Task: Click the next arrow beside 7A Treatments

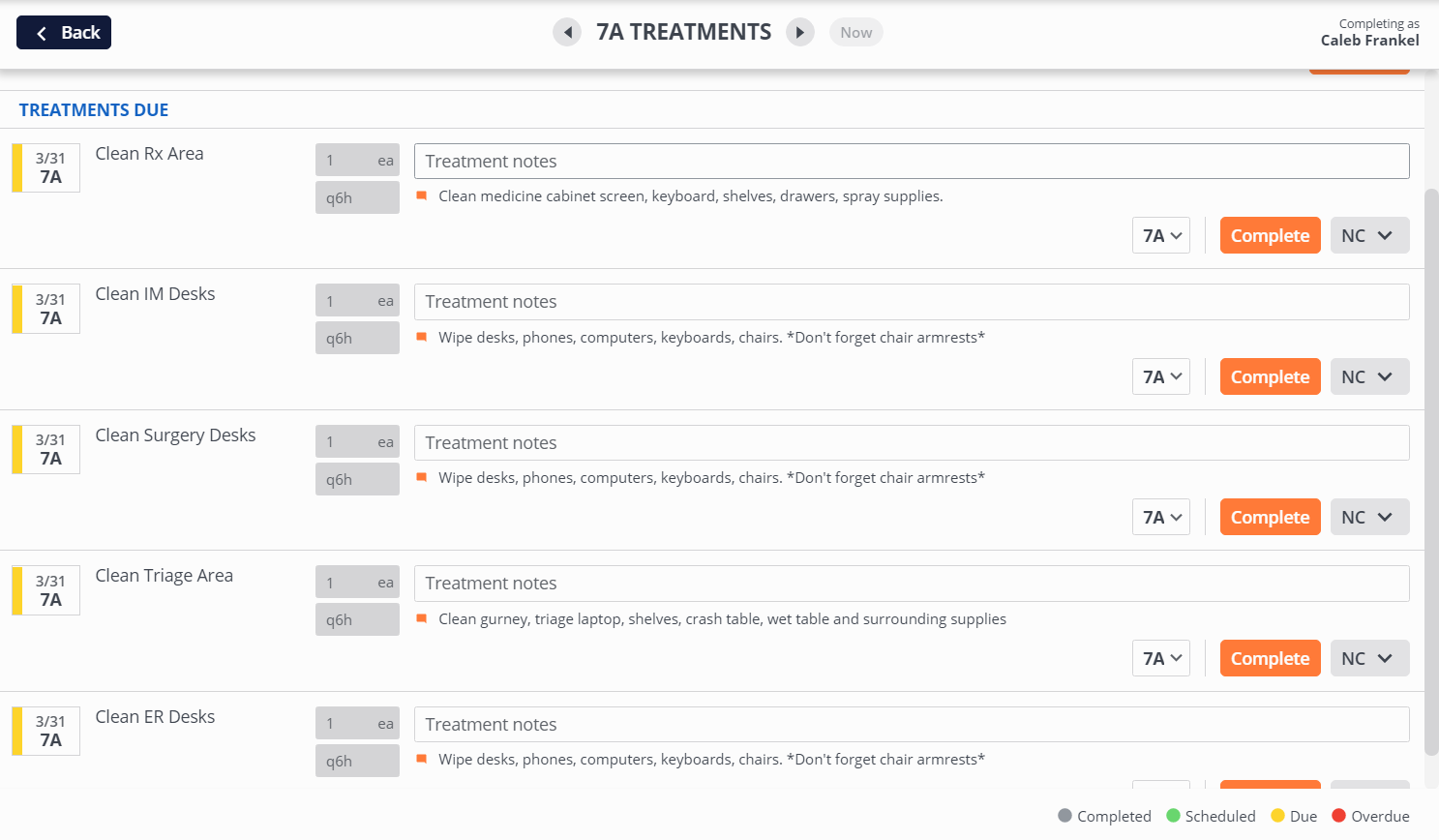Action: pos(799,32)
